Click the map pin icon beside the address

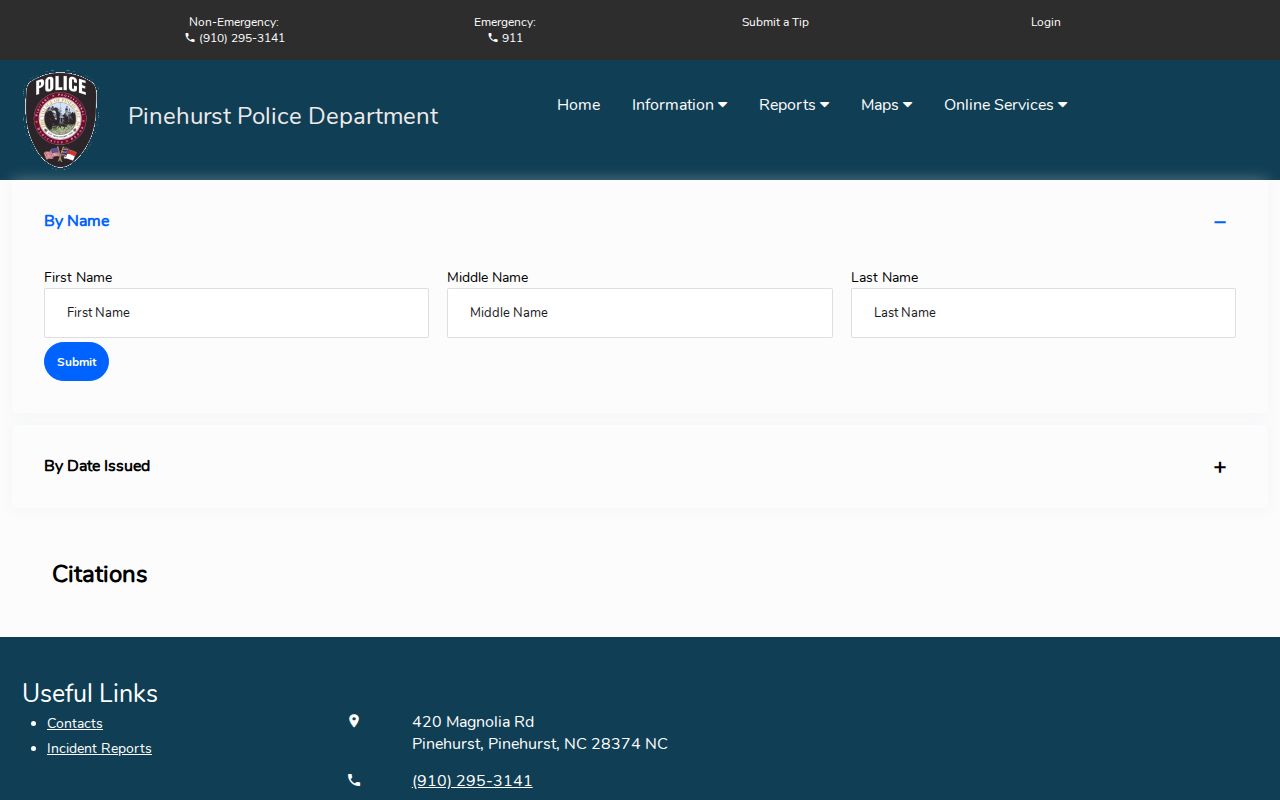pos(354,721)
